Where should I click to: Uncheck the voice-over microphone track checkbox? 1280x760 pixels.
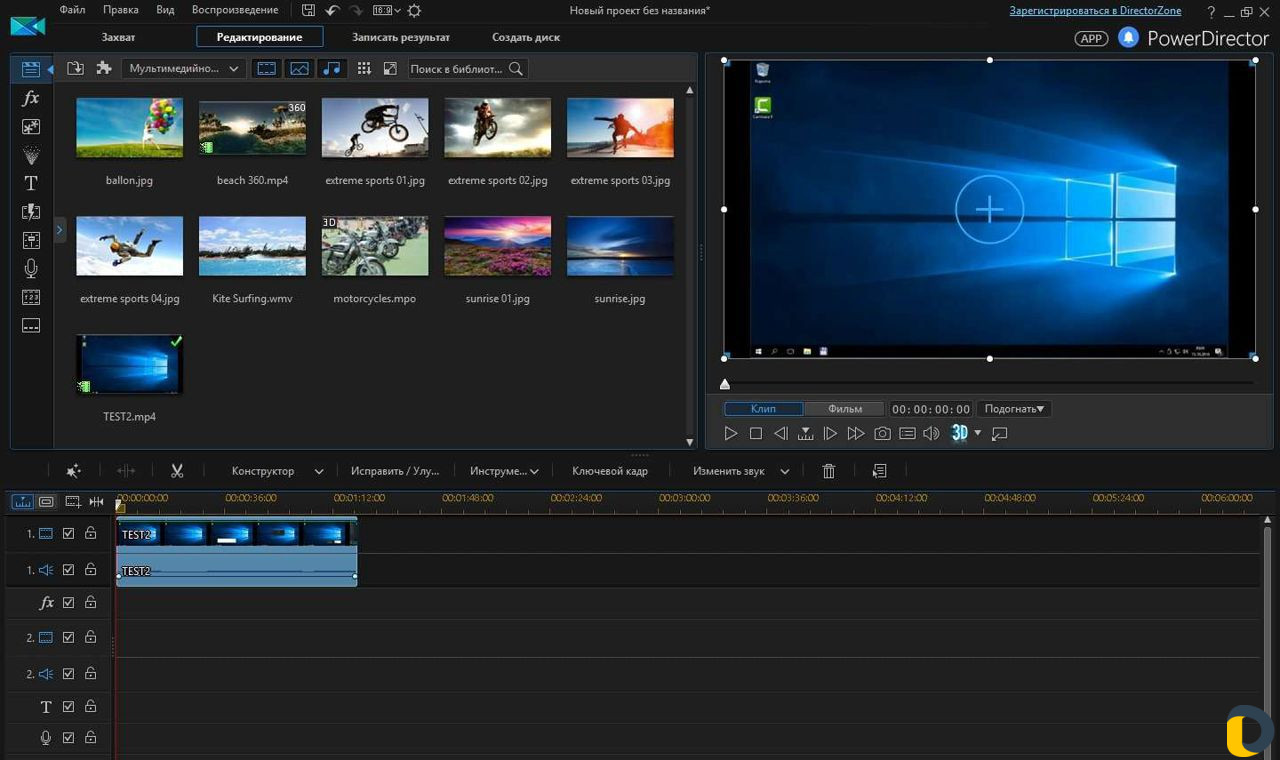69,737
